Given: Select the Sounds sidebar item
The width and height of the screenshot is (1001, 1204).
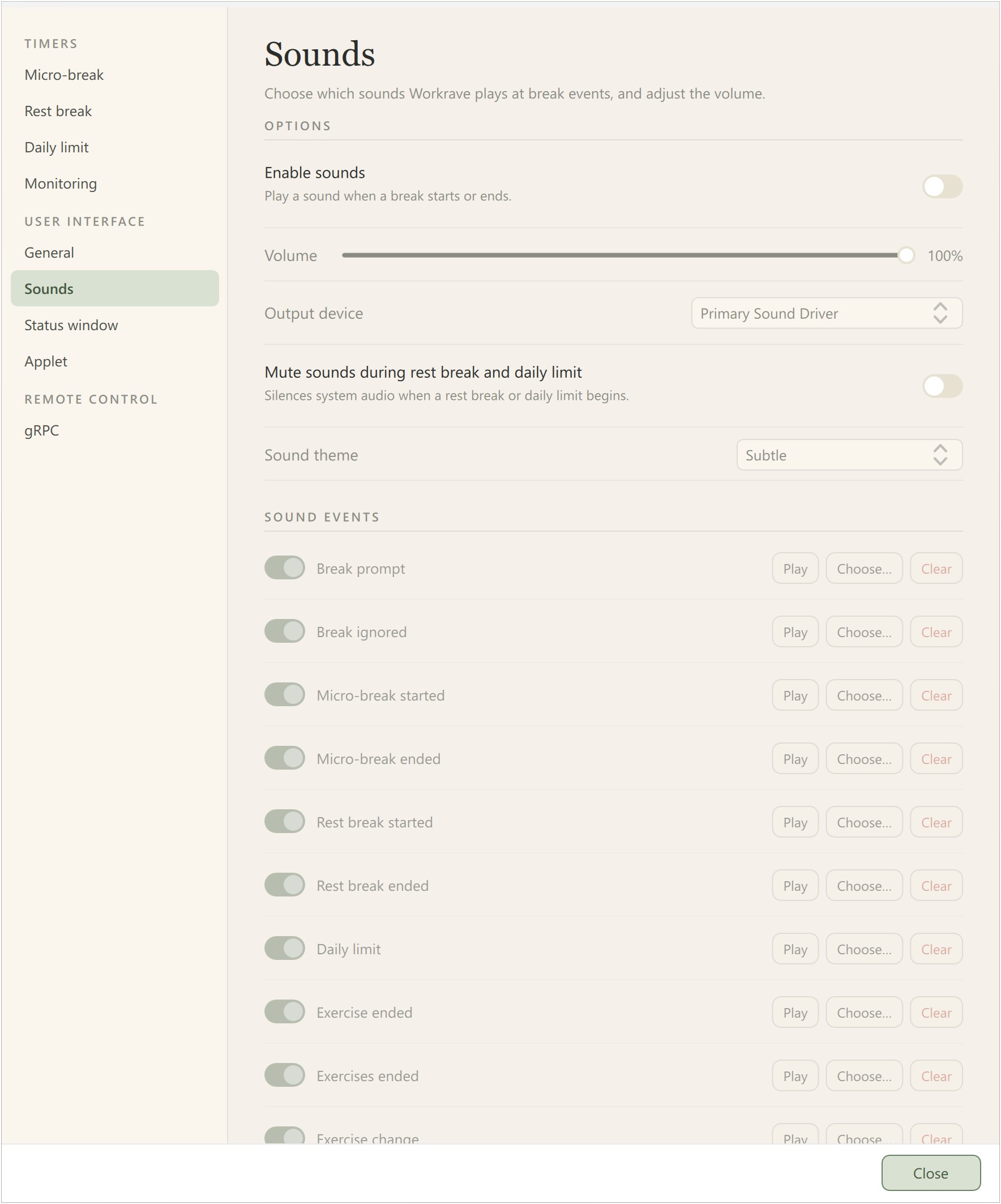Looking at the screenshot, I should click(115, 288).
